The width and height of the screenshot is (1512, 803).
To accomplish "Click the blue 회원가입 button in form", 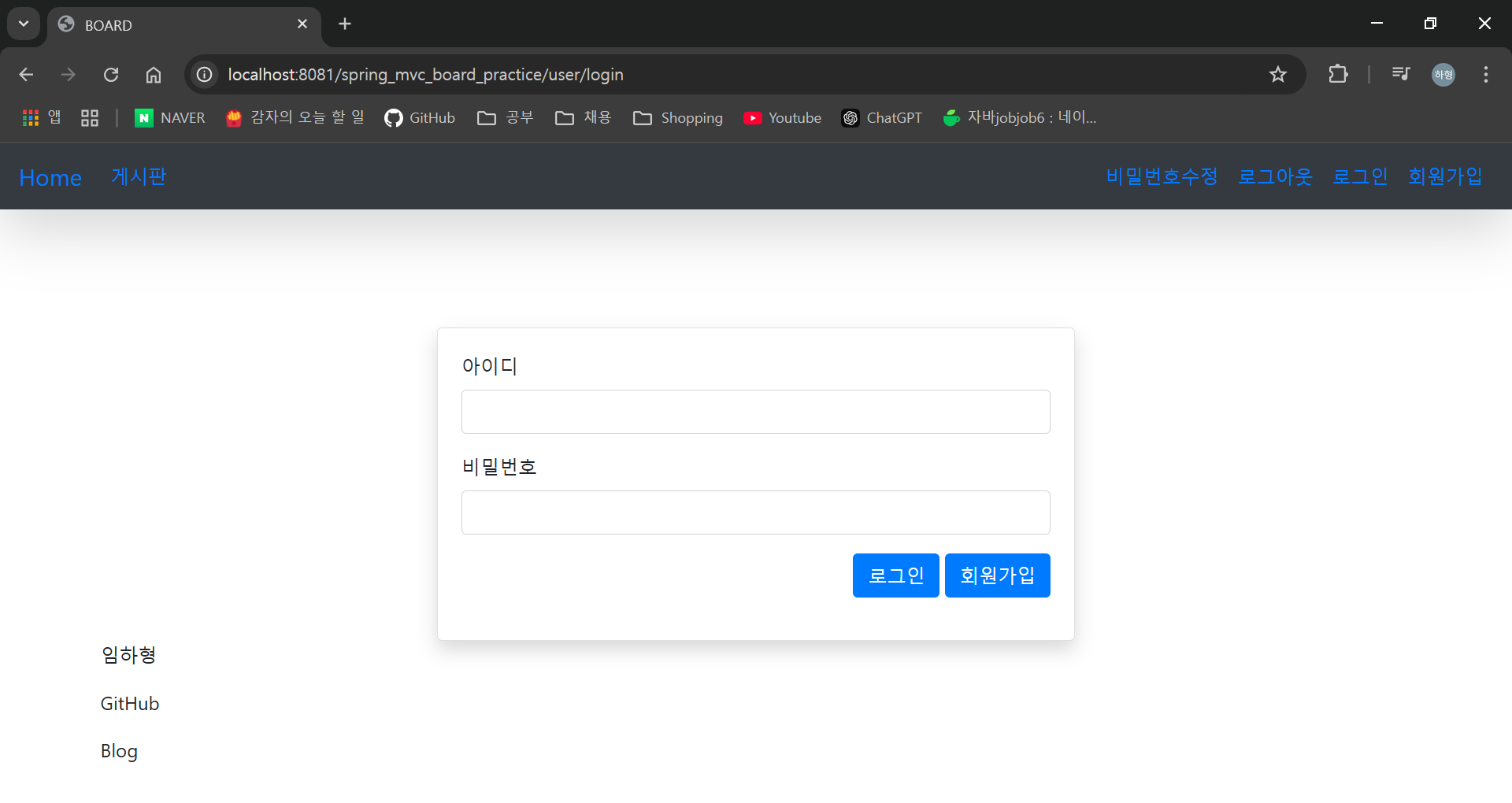I will pyautogui.click(x=998, y=575).
